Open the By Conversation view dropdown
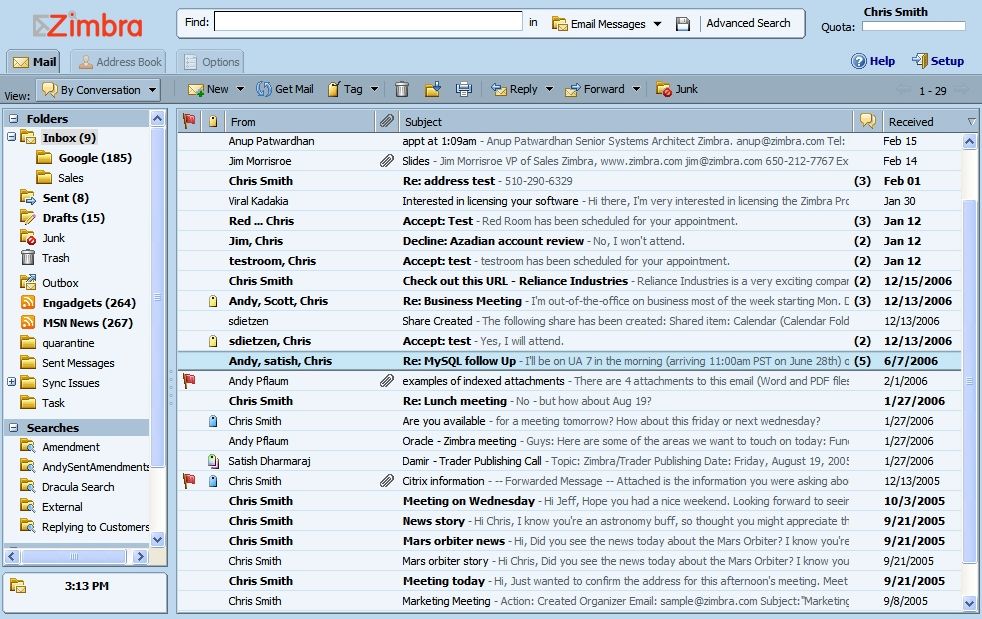Viewport: 982px width, 619px height. pos(98,90)
